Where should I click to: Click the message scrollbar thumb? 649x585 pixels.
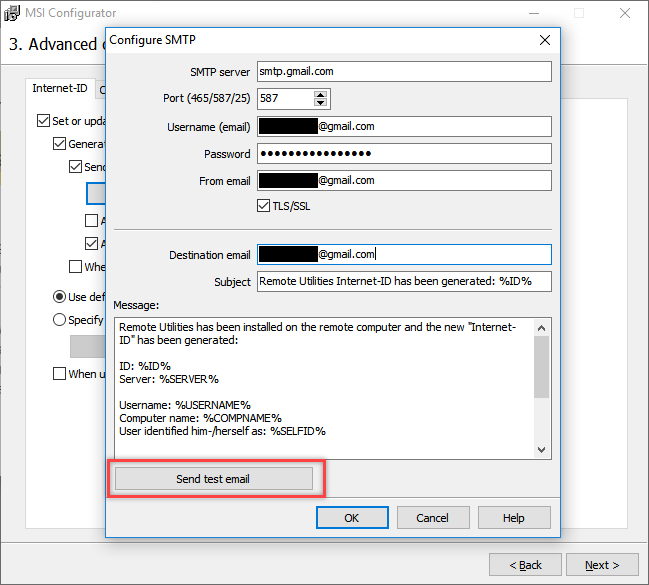541,367
